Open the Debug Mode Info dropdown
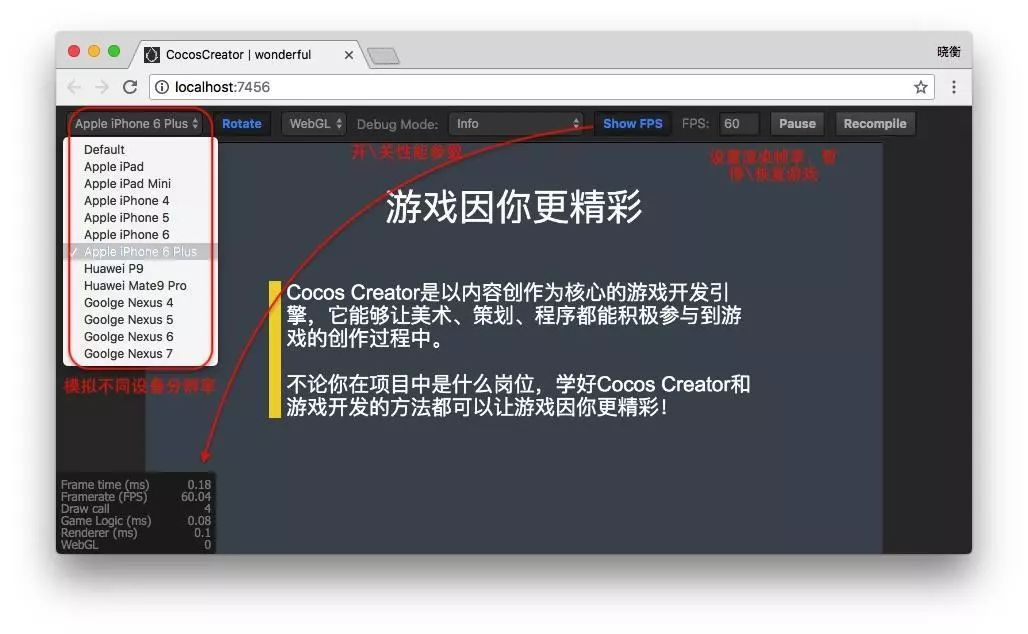The width and height of the screenshot is (1028, 634). pyautogui.click(x=517, y=123)
